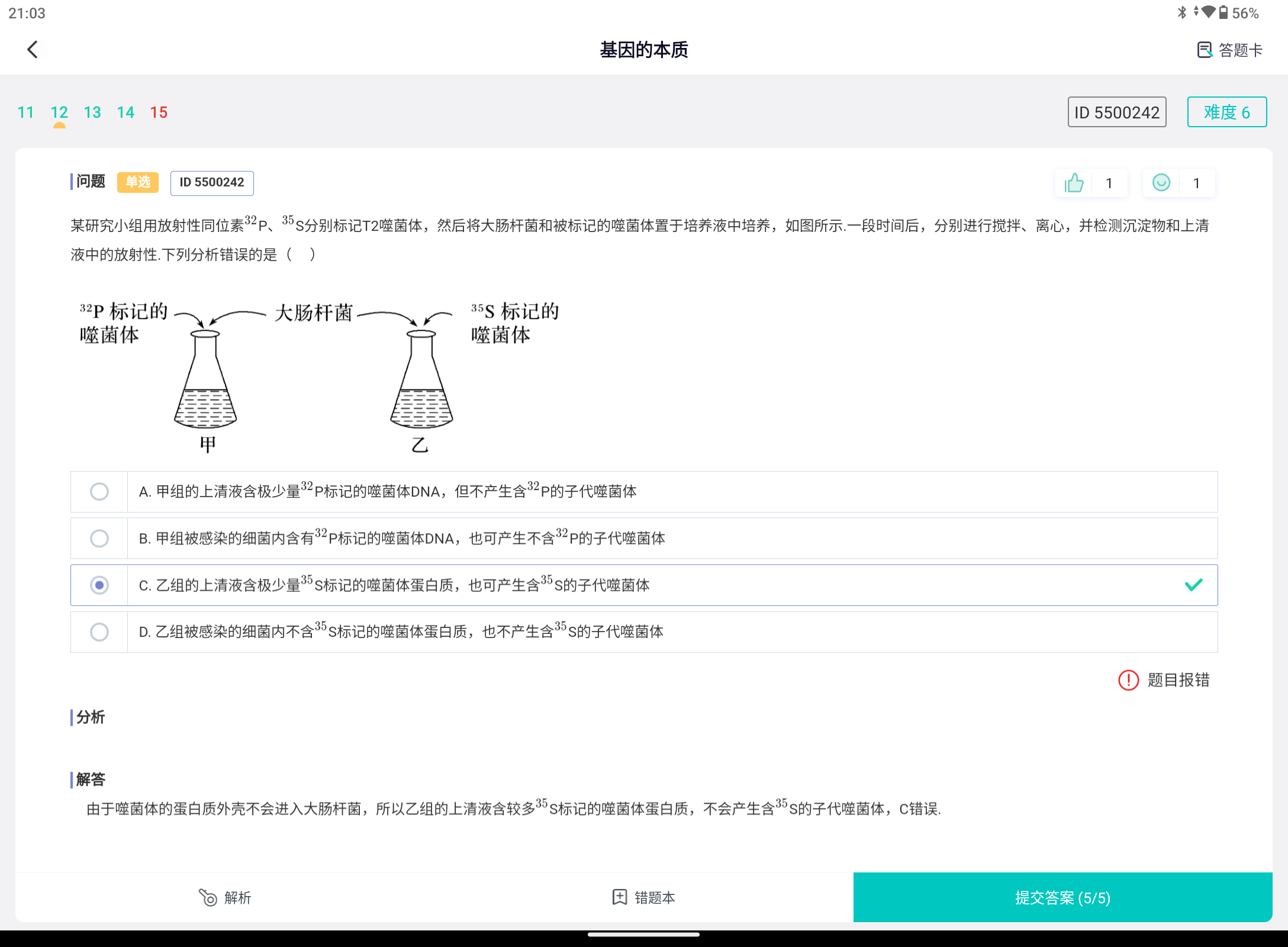
Task: Report question error via 题目报错
Action: [1178, 680]
